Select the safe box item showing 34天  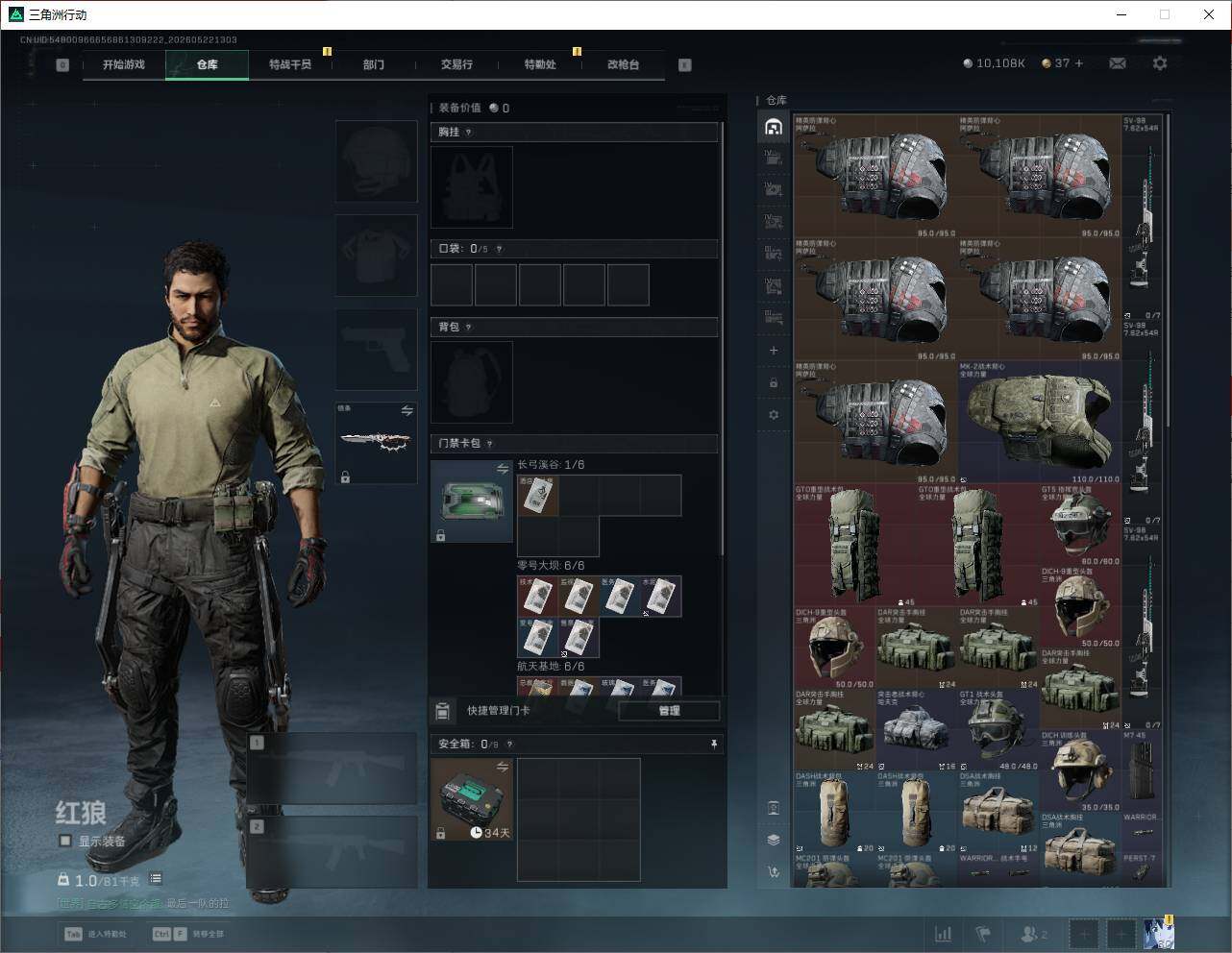(472, 799)
